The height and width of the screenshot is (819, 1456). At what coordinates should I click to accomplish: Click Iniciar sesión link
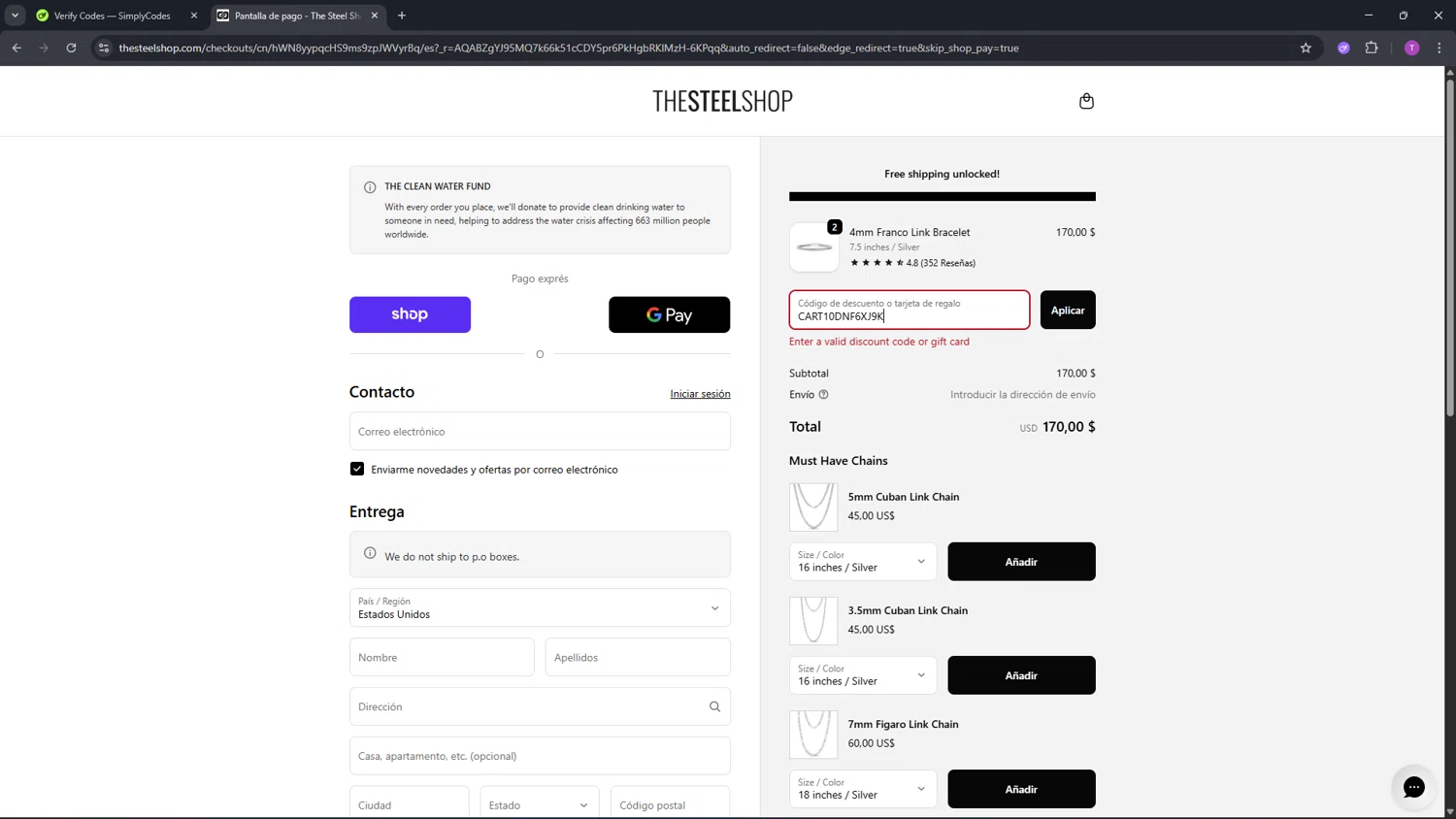(700, 394)
